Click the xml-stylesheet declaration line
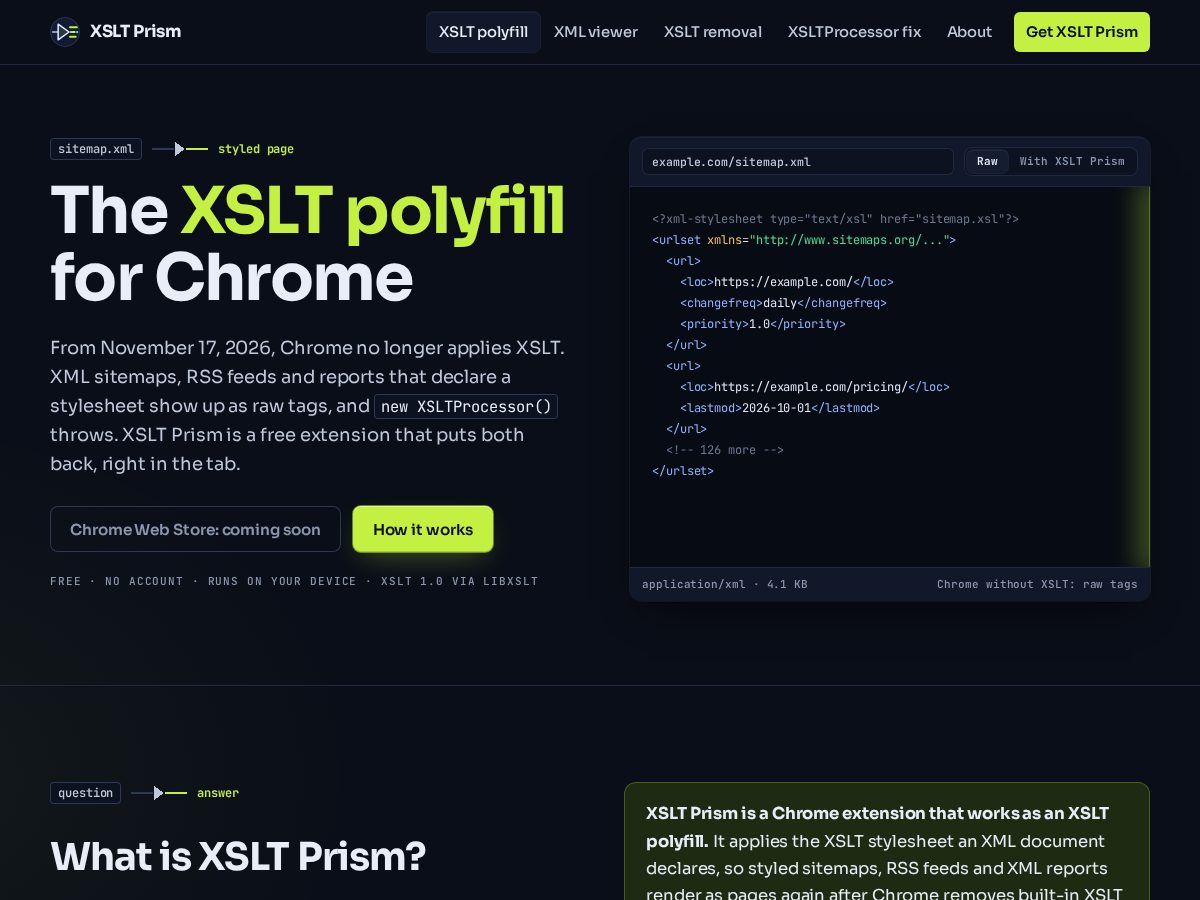1200x900 pixels. pos(835,219)
